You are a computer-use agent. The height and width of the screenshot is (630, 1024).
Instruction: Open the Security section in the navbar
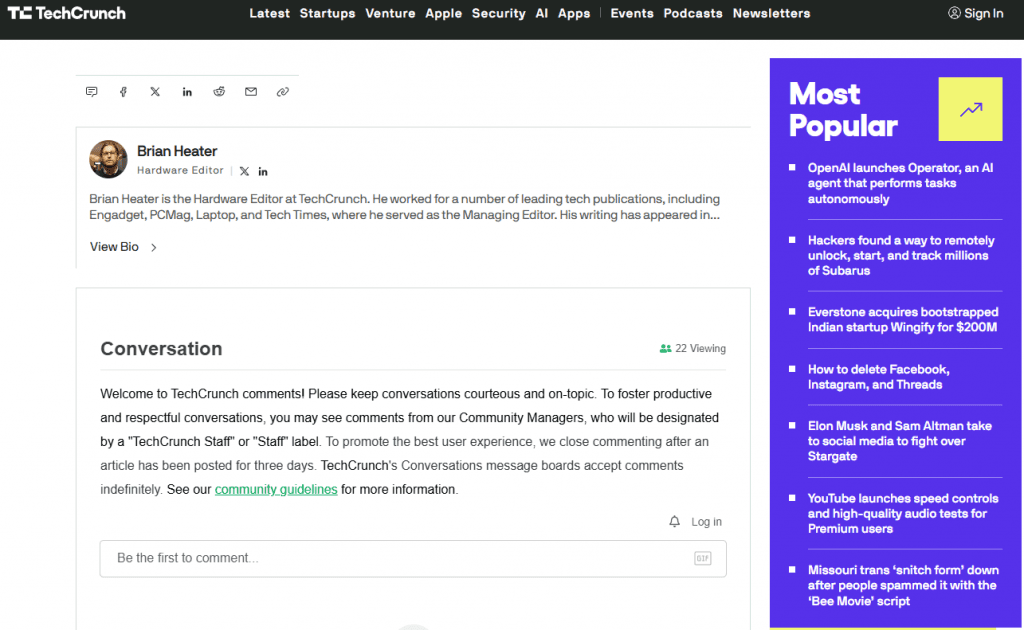point(498,13)
